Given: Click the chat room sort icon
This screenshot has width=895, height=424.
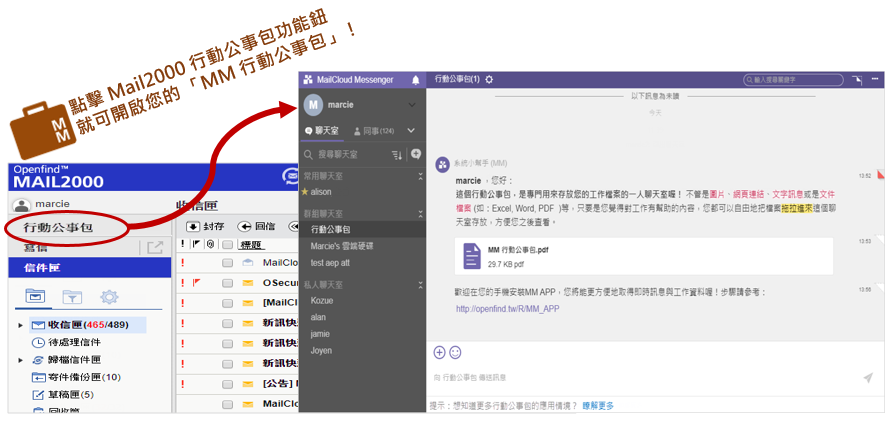Looking at the screenshot, I should (397, 155).
